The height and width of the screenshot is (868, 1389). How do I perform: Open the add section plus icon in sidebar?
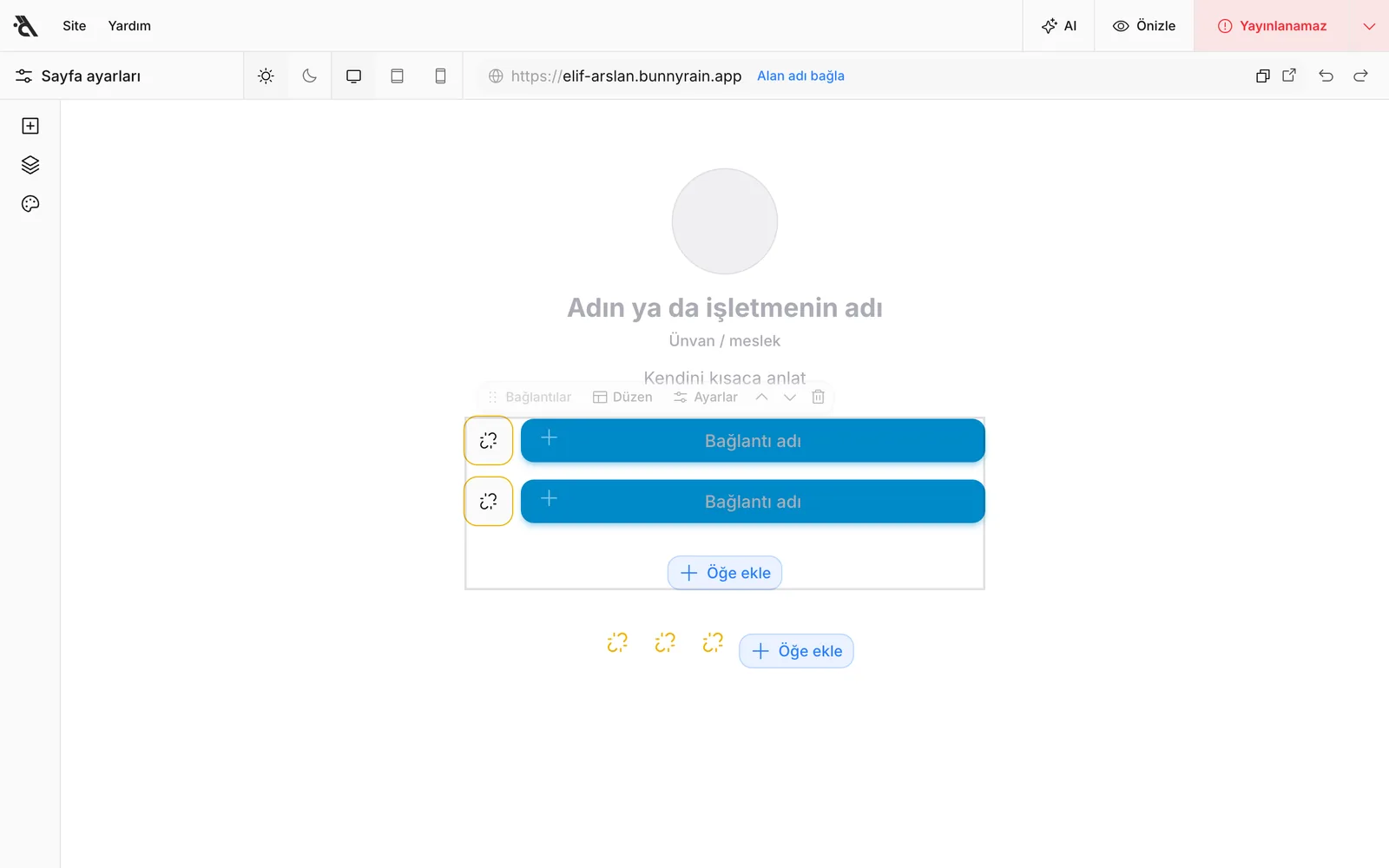click(x=30, y=126)
